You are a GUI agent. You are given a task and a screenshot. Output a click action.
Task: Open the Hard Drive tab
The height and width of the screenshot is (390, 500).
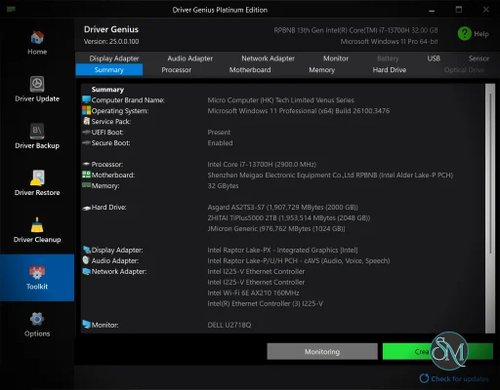[389, 70]
